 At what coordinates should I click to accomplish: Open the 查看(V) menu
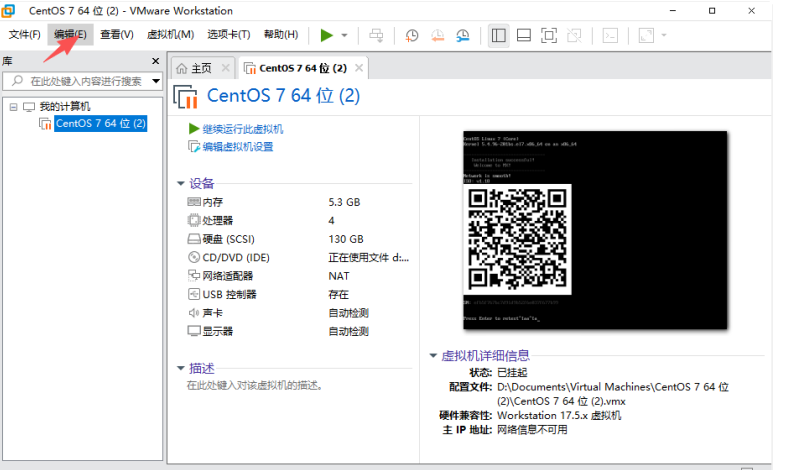[117, 35]
